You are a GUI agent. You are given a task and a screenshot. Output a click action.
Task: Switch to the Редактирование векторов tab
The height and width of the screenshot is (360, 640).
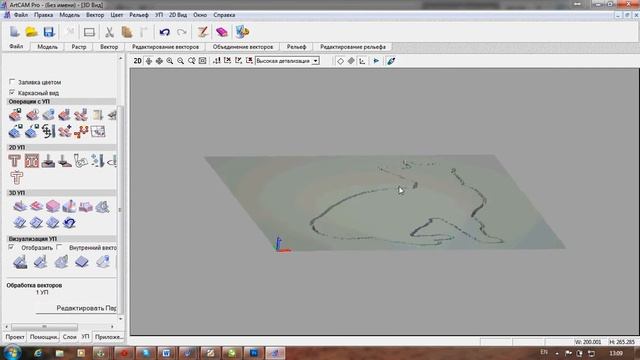coord(165,47)
